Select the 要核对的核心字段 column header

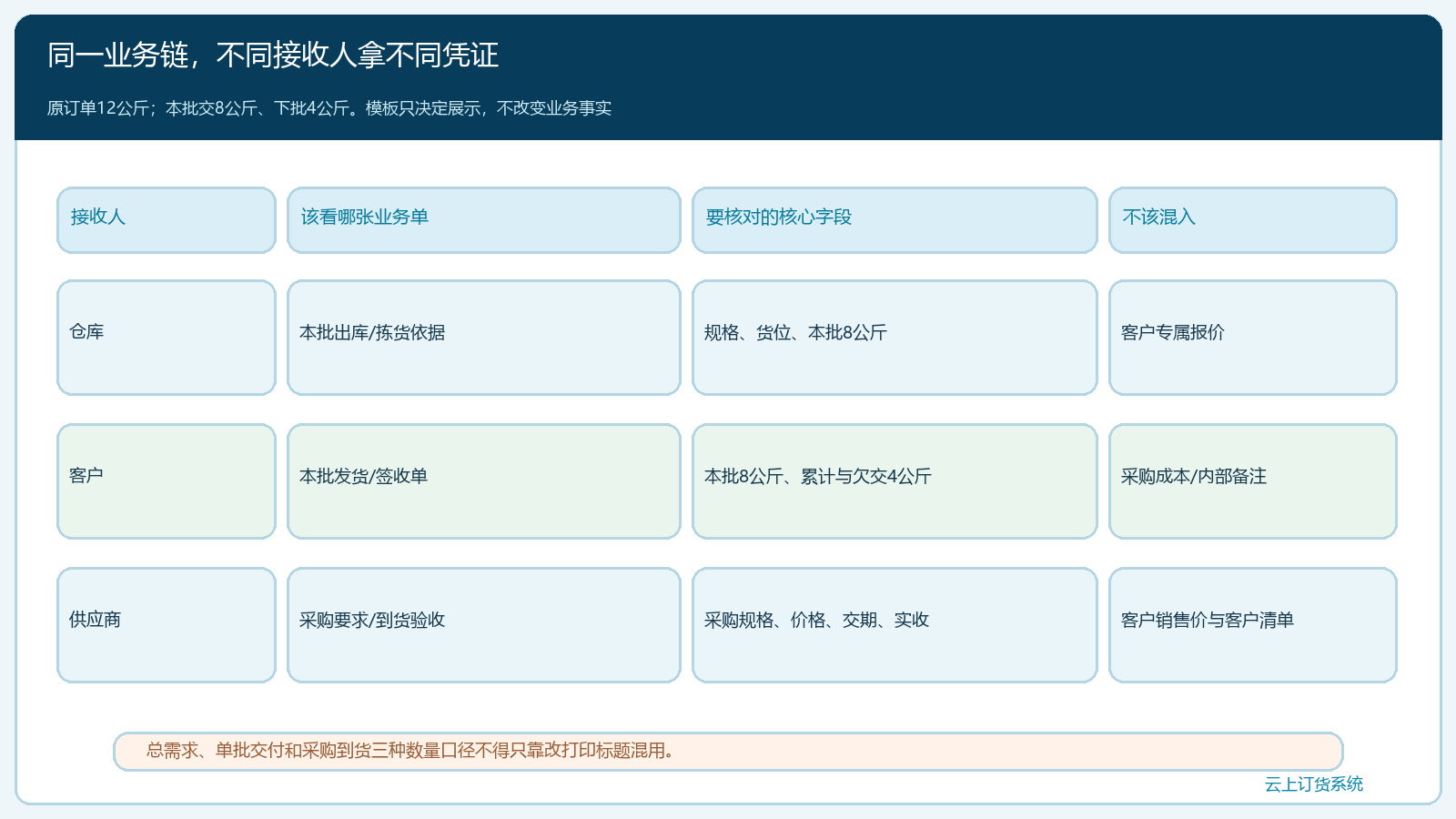[895, 220]
